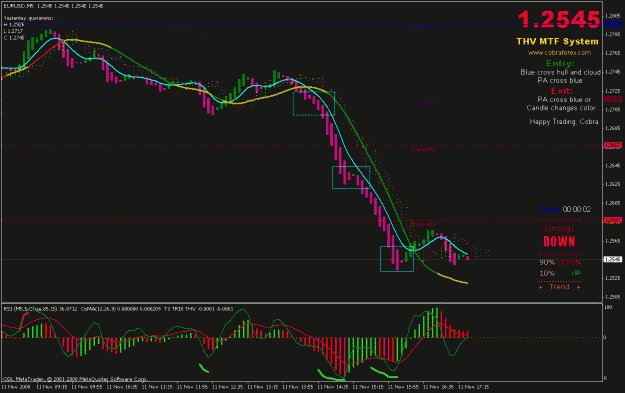The width and height of the screenshot is (625, 393).
Task: Select the 'PA cross blue or' exit line
Action: tap(564, 99)
